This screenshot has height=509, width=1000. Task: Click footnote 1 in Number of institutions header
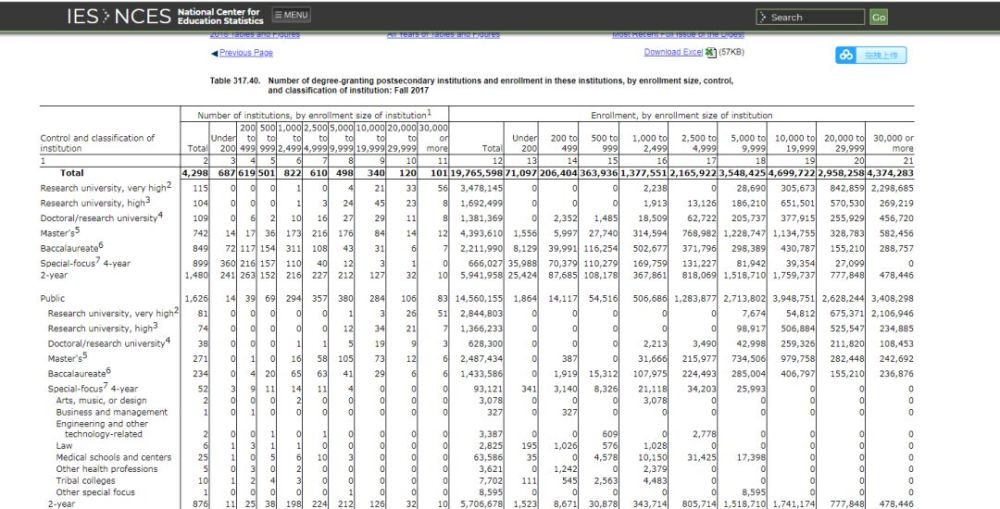429,113
